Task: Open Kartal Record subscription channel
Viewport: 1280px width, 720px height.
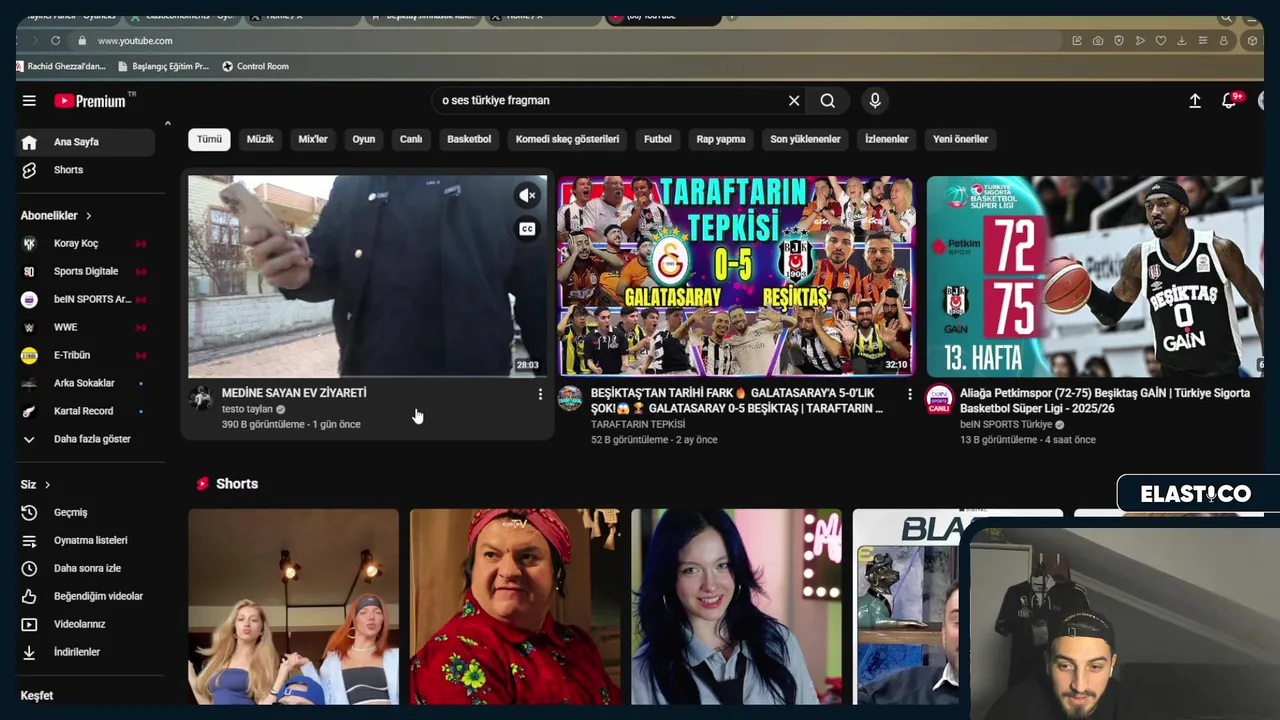Action: (86, 411)
